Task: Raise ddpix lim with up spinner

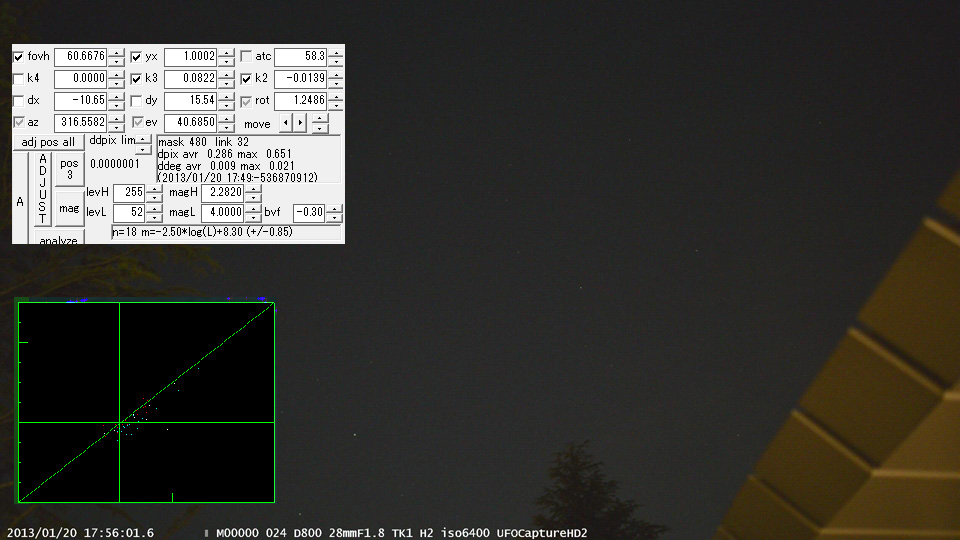Action: click(144, 140)
